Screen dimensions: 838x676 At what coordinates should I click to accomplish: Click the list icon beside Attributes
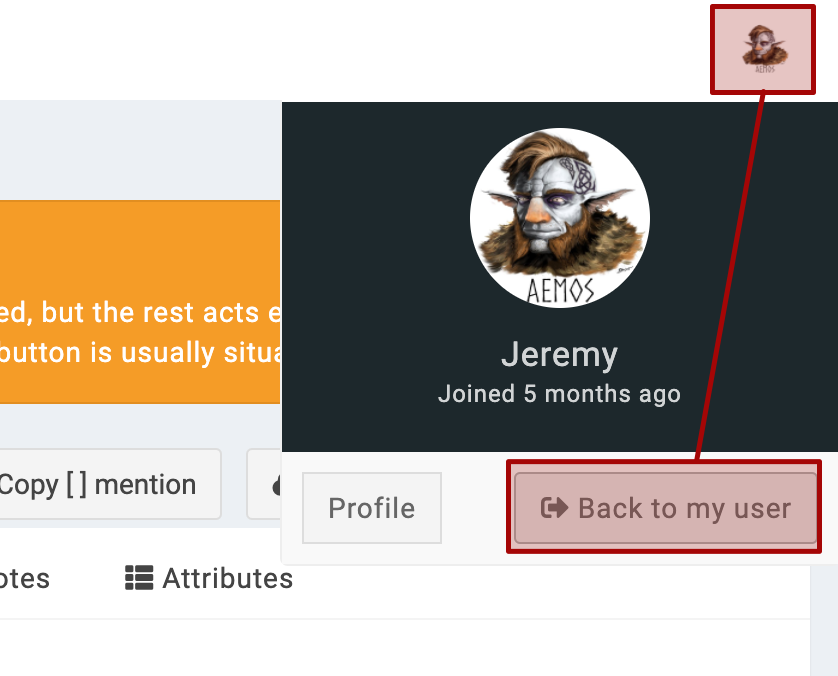point(139,578)
